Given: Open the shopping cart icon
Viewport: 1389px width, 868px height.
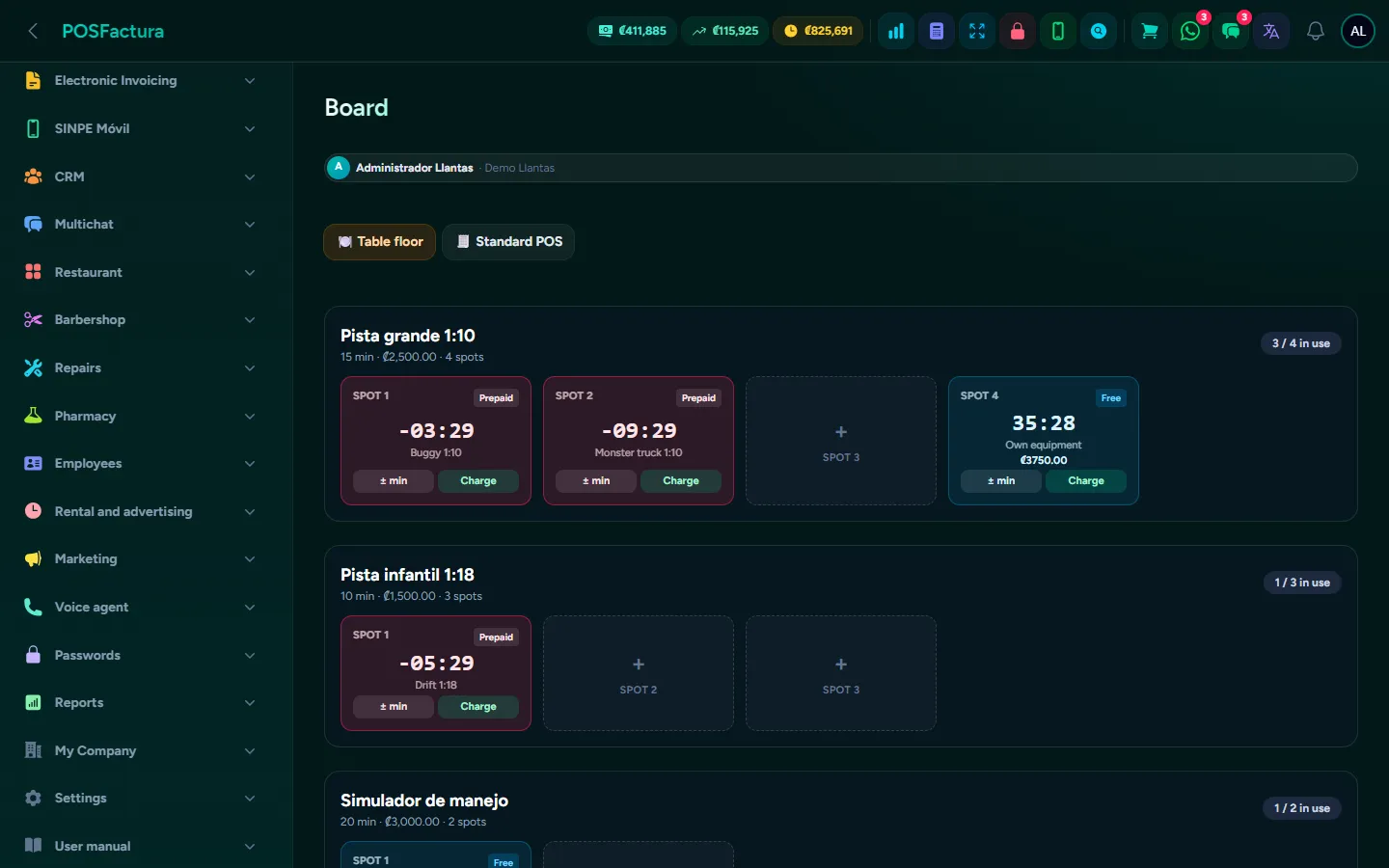Looking at the screenshot, I should (1150, 31).
